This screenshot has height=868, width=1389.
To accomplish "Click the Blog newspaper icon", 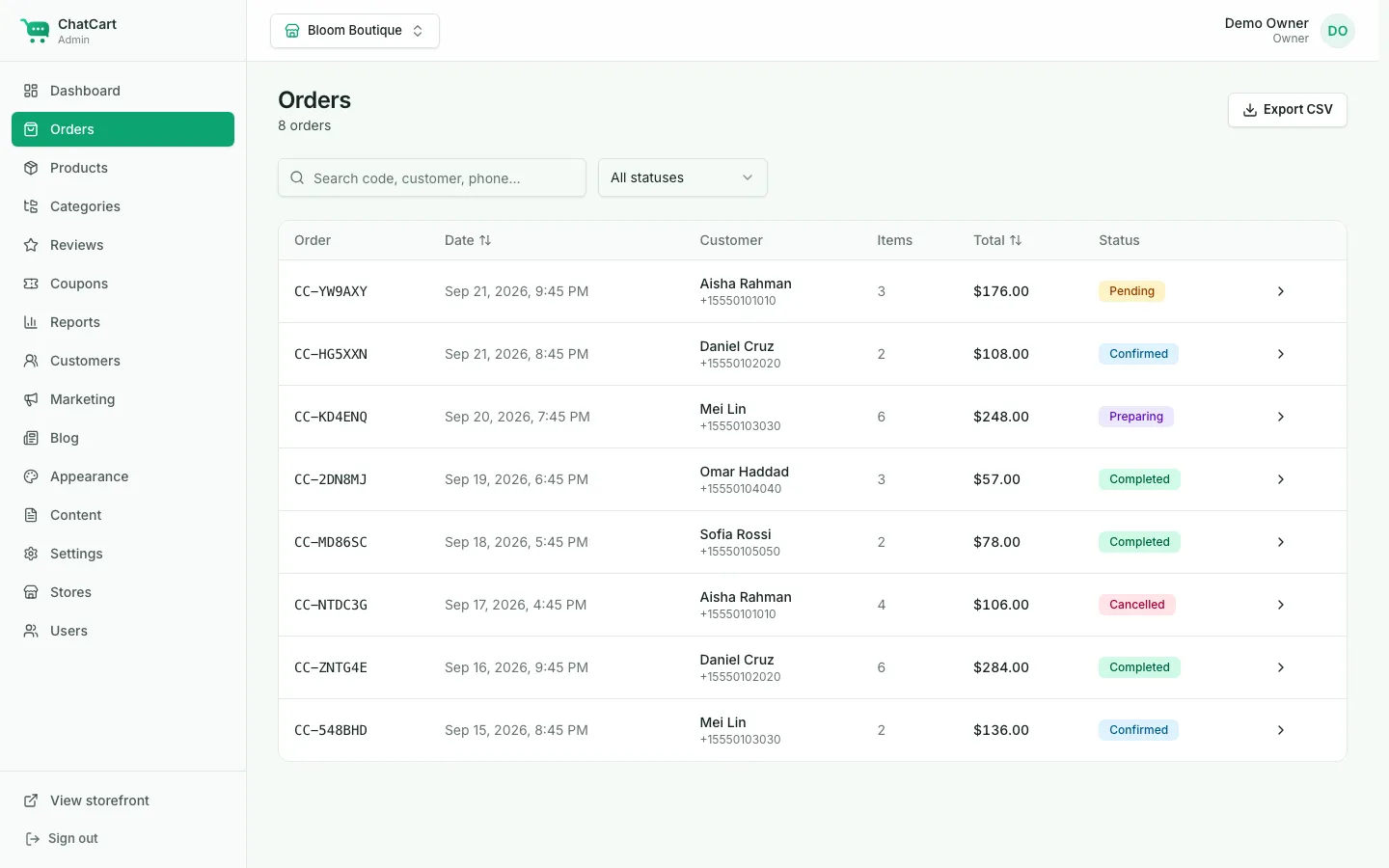I will pyautogui.click(x=31, y=438).
